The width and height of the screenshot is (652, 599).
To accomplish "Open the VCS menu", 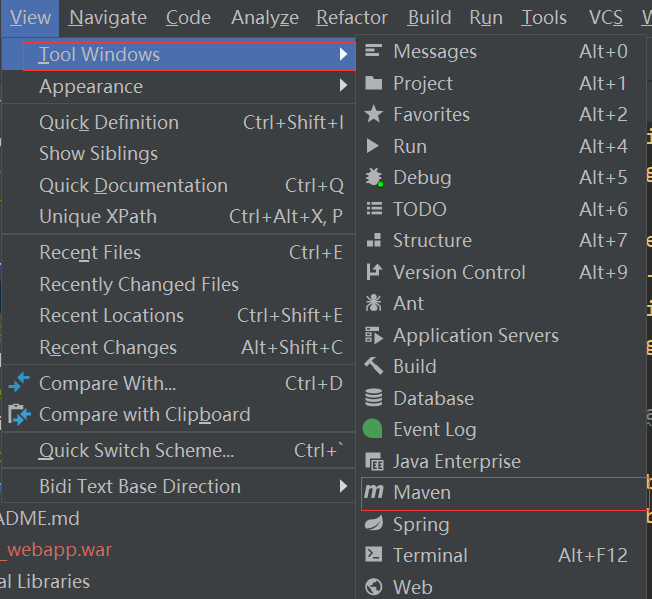I will point(605,18).
